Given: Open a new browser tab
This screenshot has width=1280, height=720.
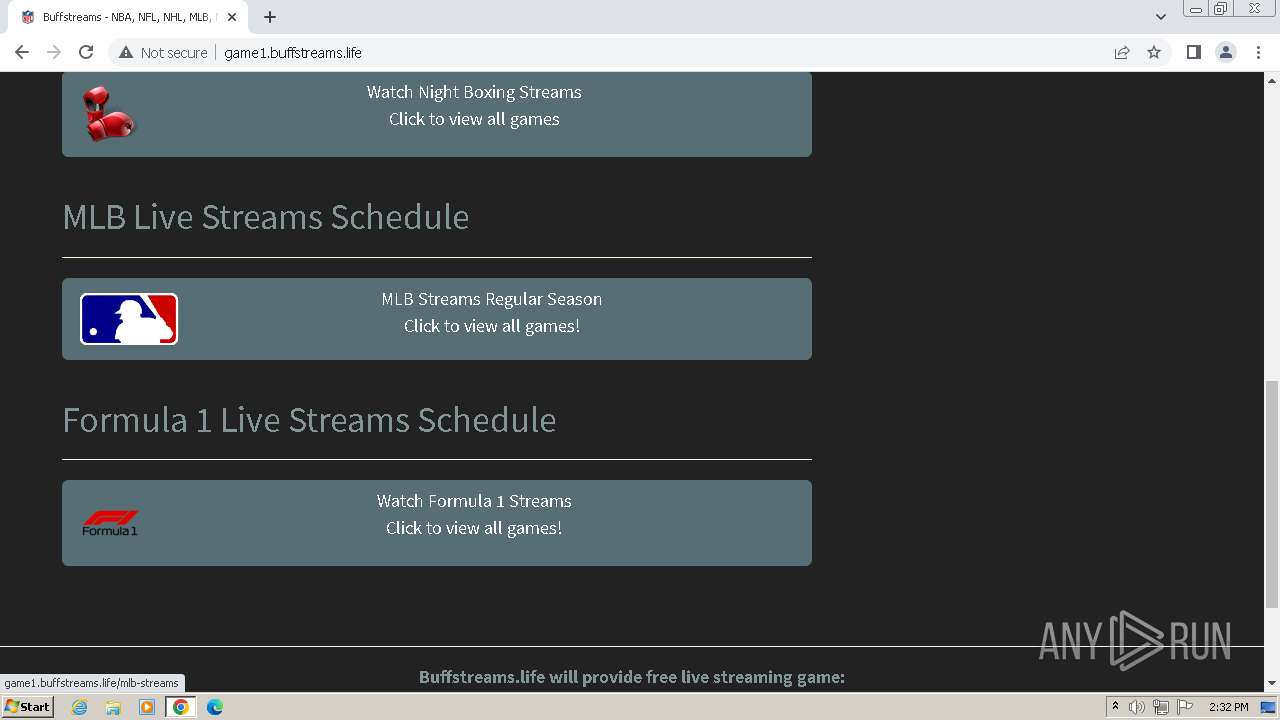Looking at the screenshot, I should coord(270,17).
